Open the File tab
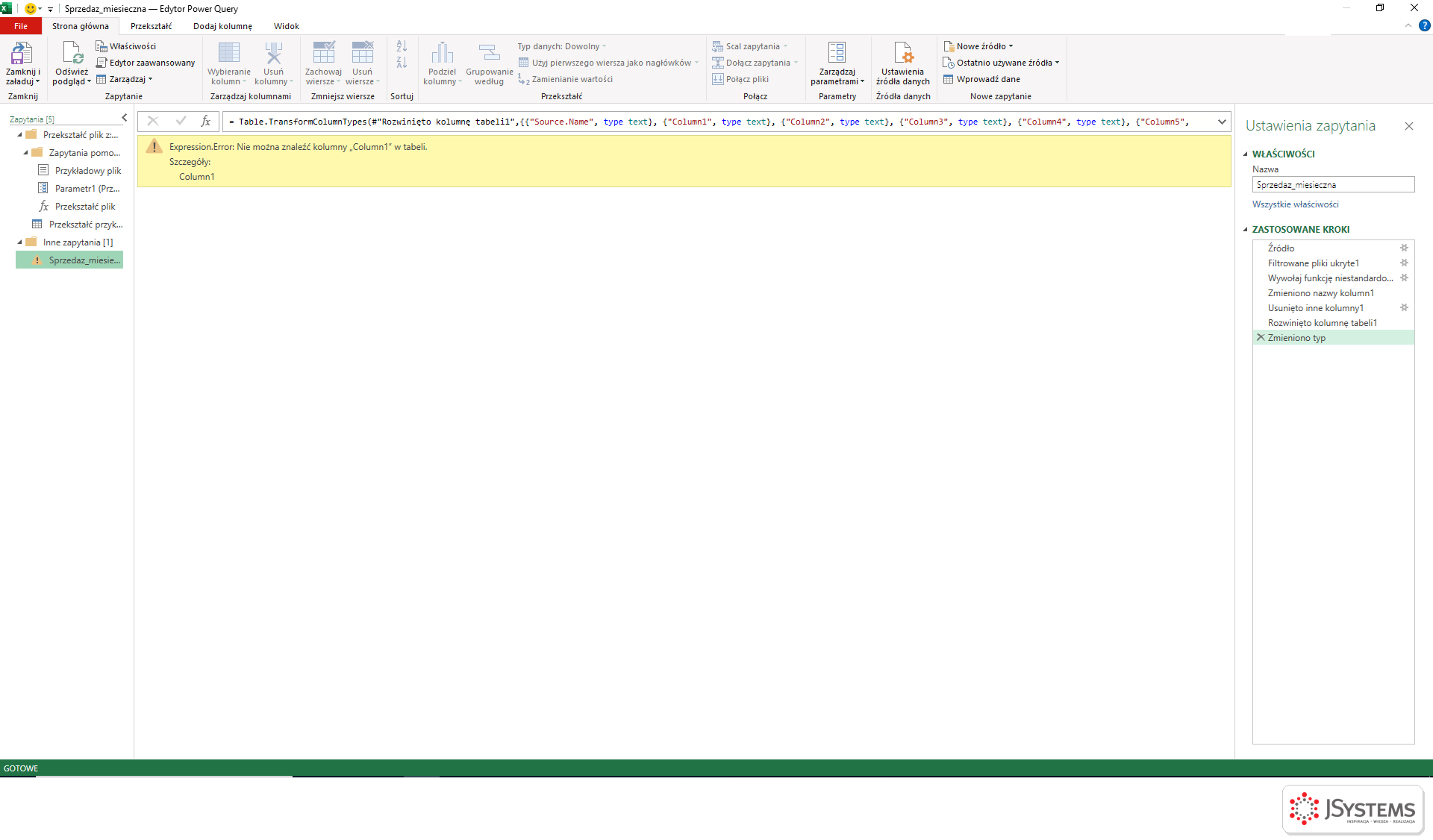Screen dimensions: 1433x840 [21, 26]
